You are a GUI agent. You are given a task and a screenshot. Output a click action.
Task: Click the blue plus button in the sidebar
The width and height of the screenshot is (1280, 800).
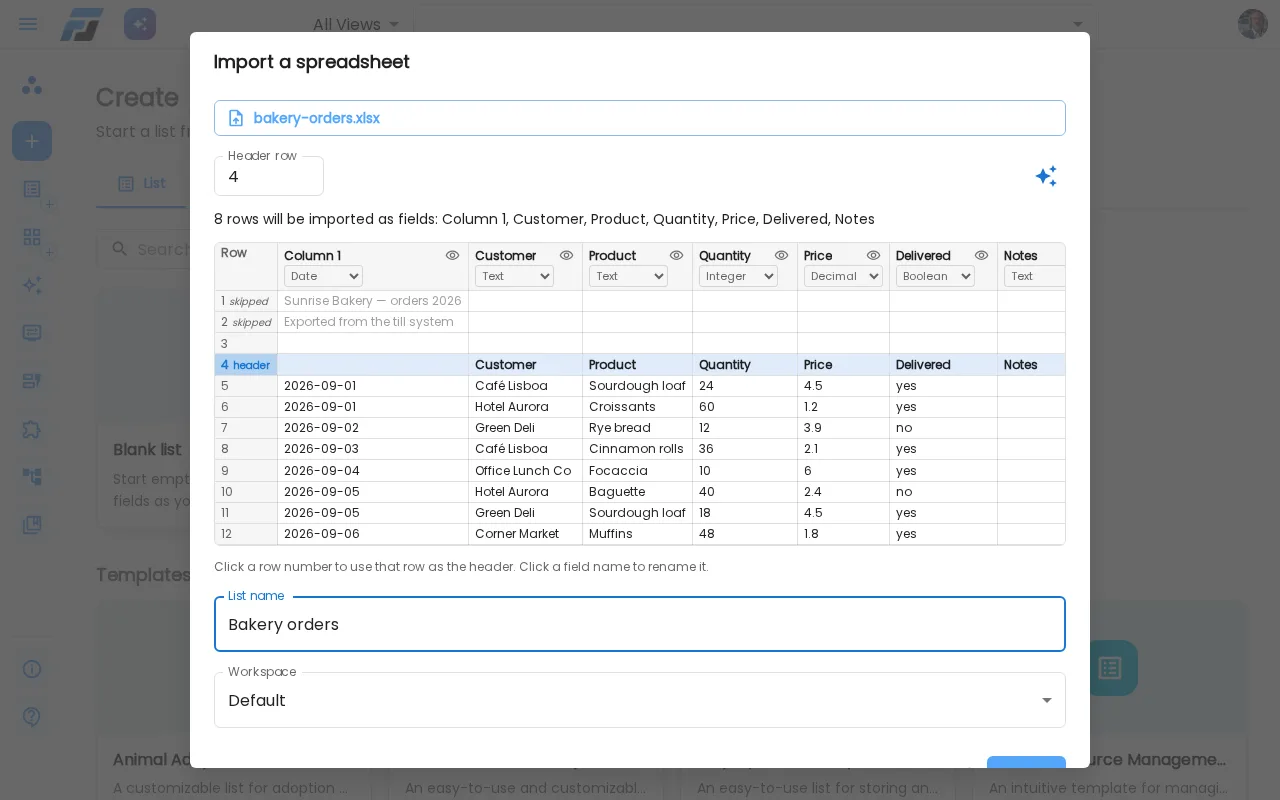pos(32,141)
